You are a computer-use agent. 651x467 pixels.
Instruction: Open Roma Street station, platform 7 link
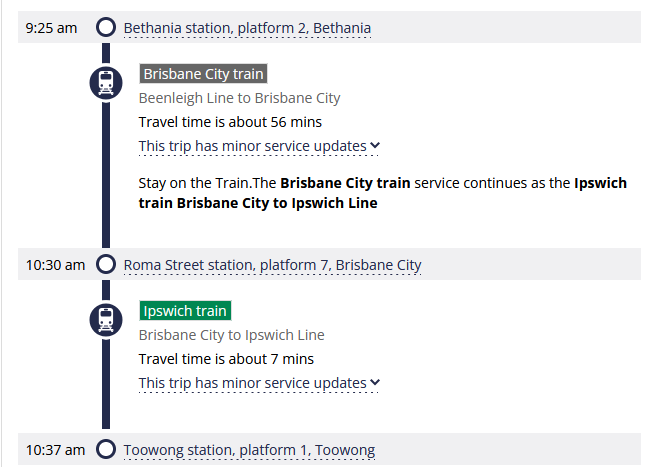coord(272,265)
